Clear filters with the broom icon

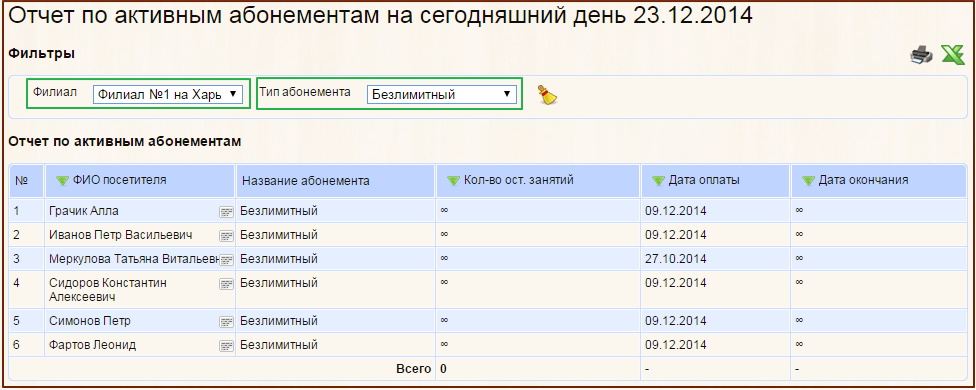[x=547, y=94]
